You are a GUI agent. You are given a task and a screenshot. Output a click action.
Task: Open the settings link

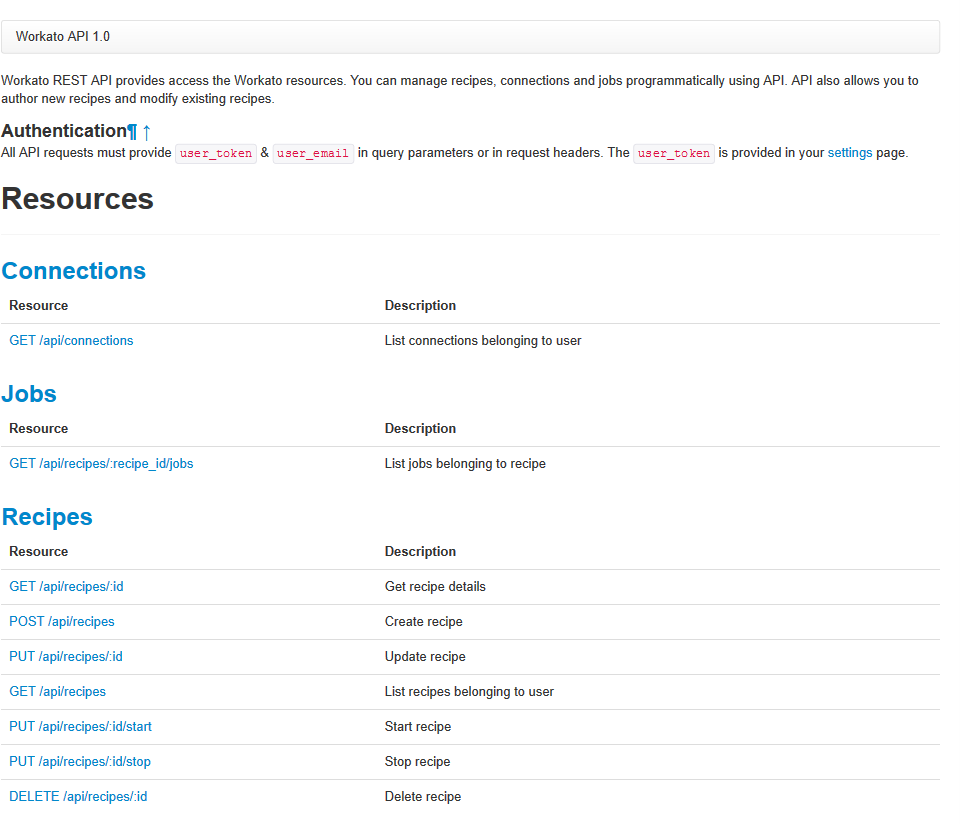coord(850,152)
